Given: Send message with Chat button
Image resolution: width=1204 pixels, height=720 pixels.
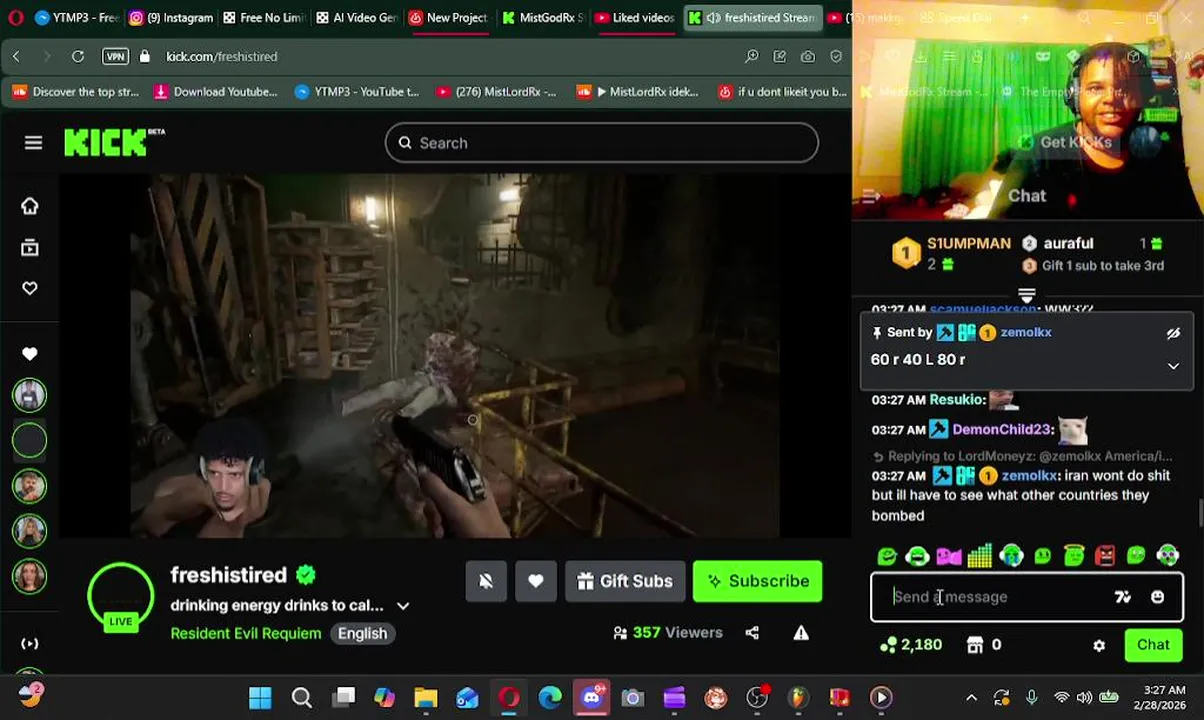Looking at the screenshot, I should click(1153, 645).
